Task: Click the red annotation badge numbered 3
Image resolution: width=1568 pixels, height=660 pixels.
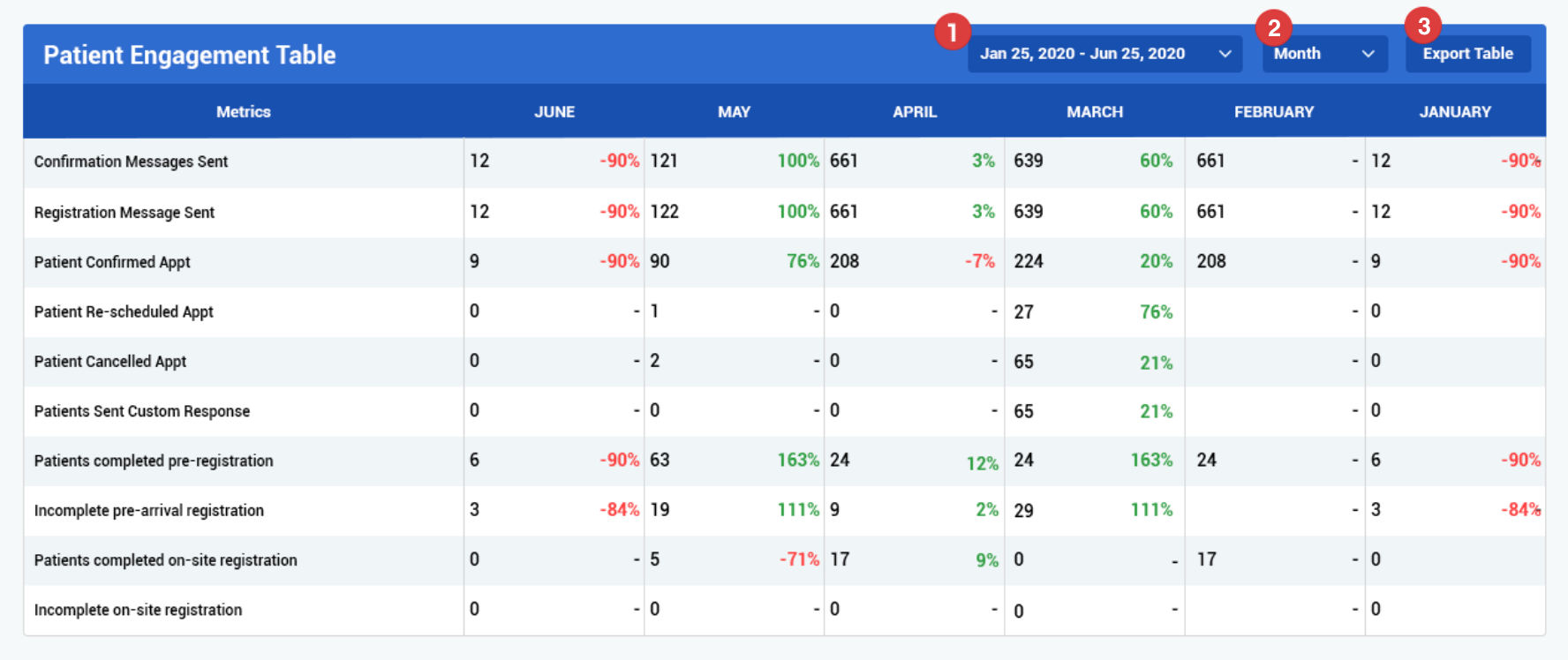Action: point(1423,26)
